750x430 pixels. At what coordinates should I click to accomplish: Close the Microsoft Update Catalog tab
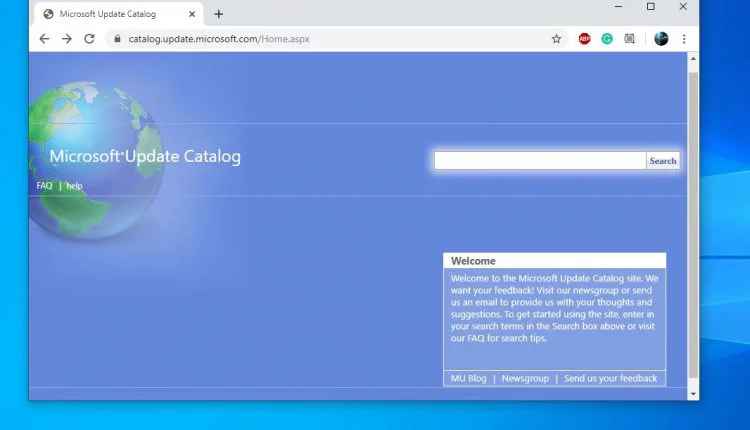[x=192, y=14]
